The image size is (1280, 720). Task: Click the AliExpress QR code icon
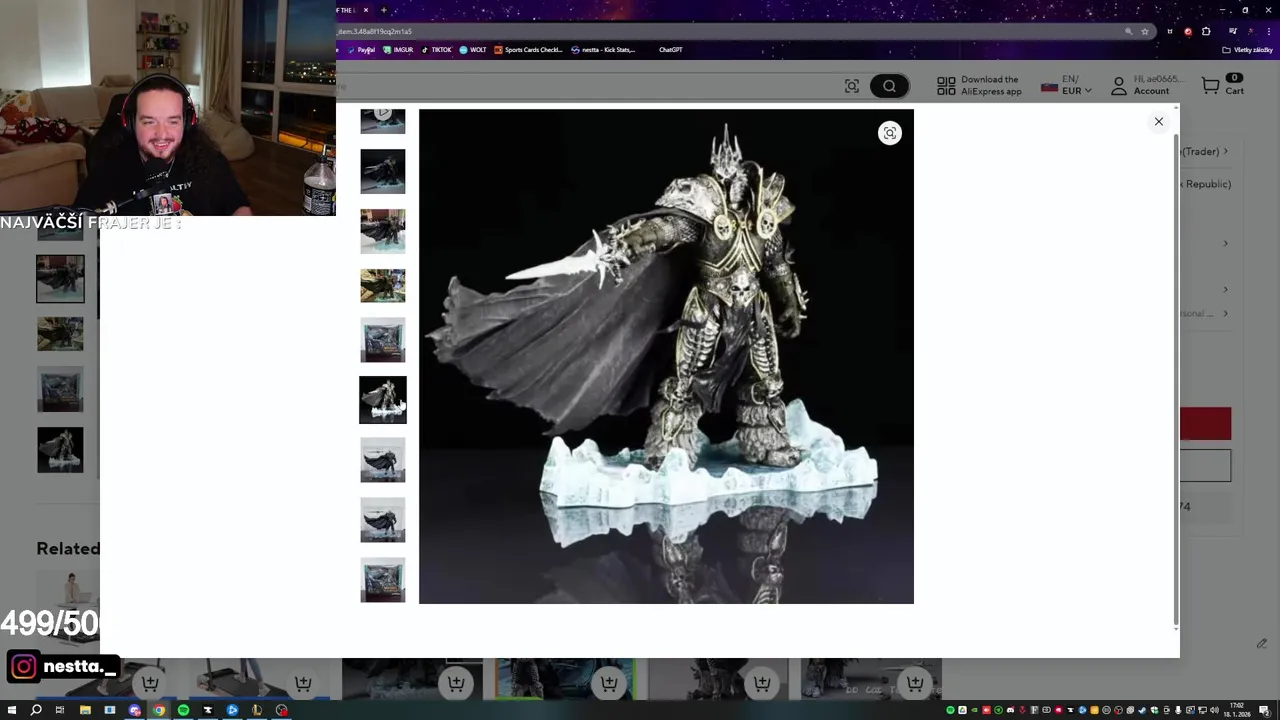[x=946, y=86]
